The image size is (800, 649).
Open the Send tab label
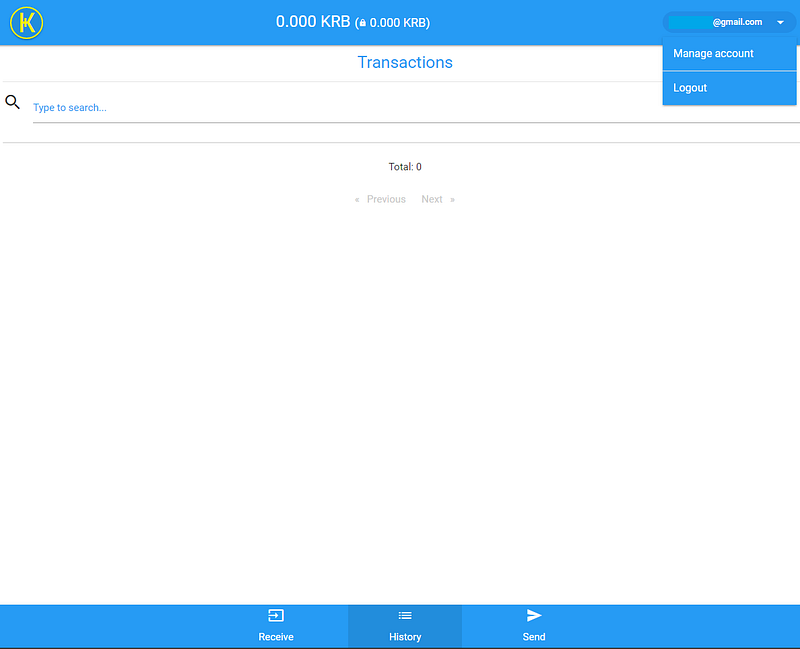534,637
